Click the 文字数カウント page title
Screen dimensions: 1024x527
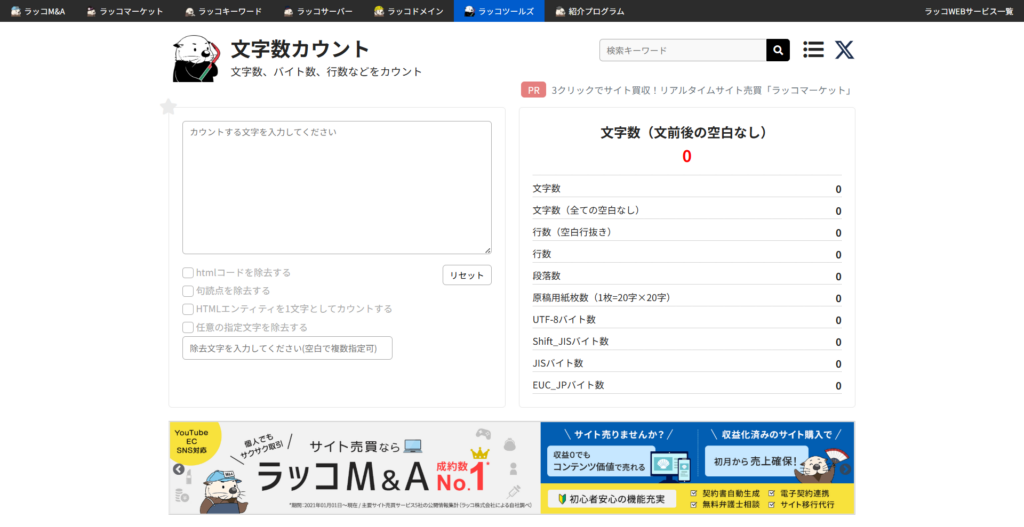pyautogui.click(x=300, y=49)
